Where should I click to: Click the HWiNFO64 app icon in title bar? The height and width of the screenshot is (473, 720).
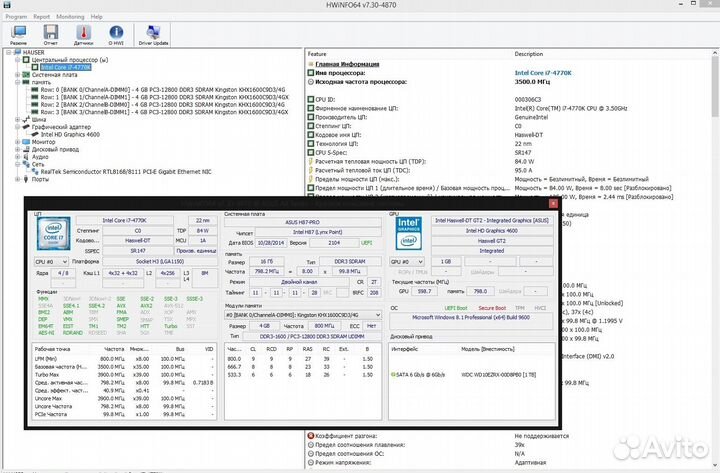[6, 5]
